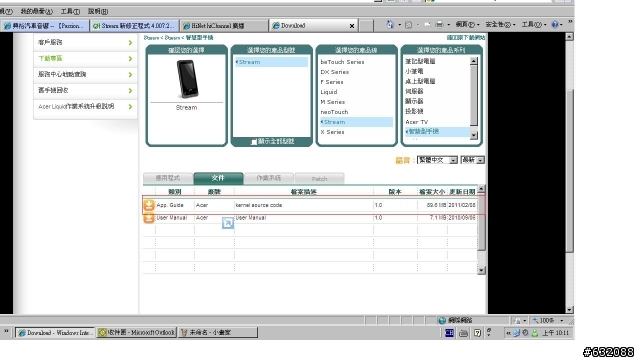
Task: Open the 網頁(P) command bar menu
Action: pyautogui.click(x=467, y=25)
